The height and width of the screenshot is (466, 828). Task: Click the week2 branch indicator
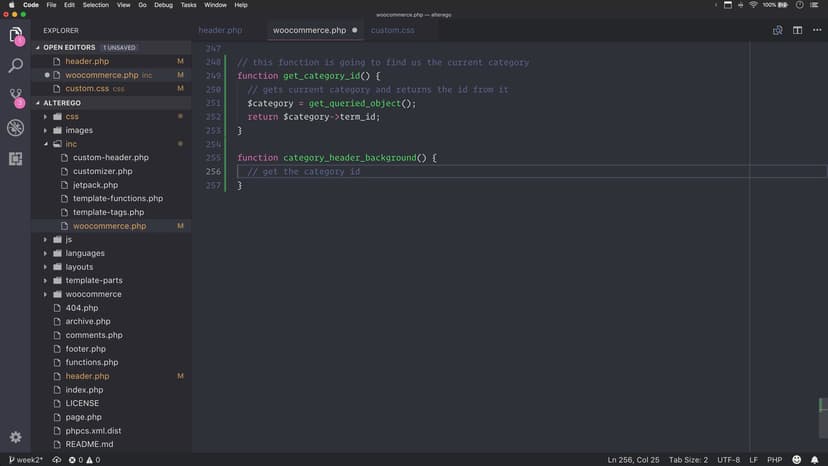tap(26, 459)
